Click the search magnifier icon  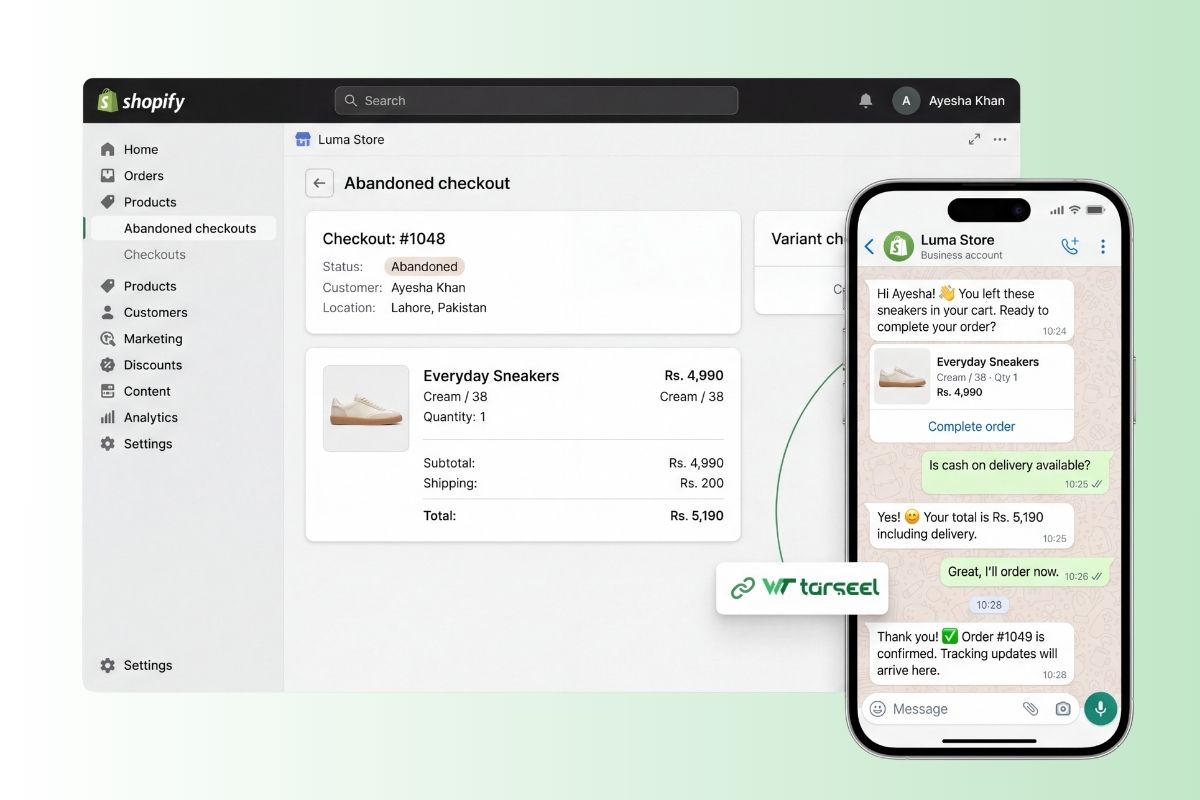click(351, 101)
